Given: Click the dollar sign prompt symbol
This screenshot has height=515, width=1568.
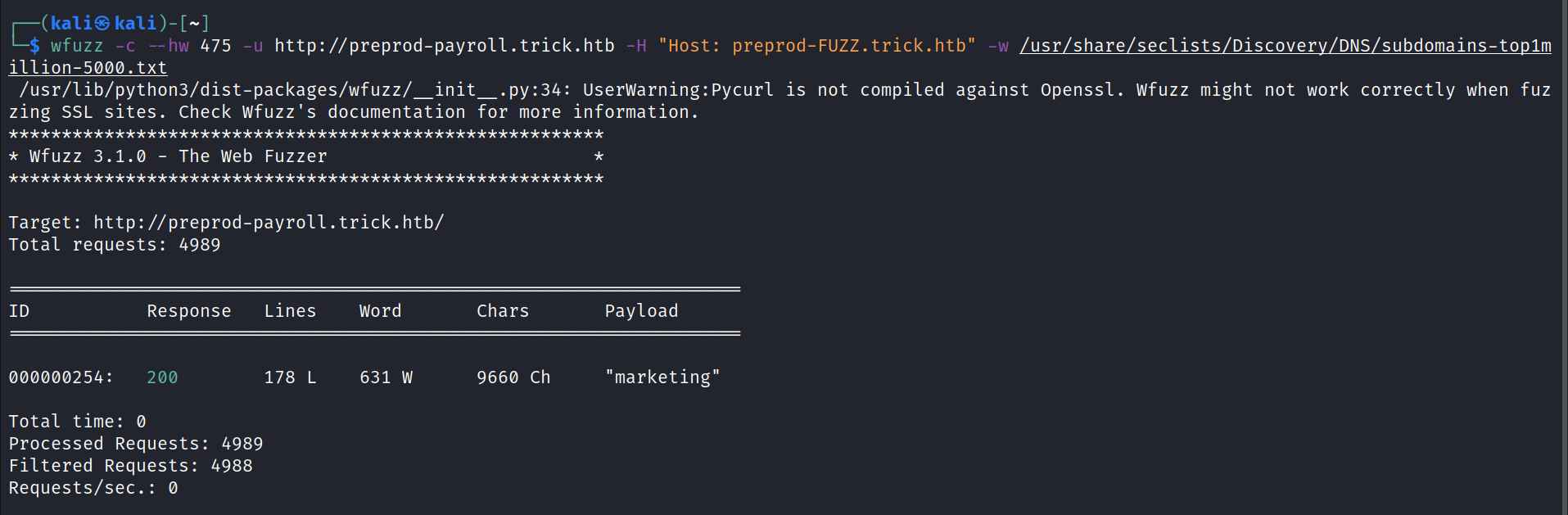Looking at the screenshot, I should [34, 46].
